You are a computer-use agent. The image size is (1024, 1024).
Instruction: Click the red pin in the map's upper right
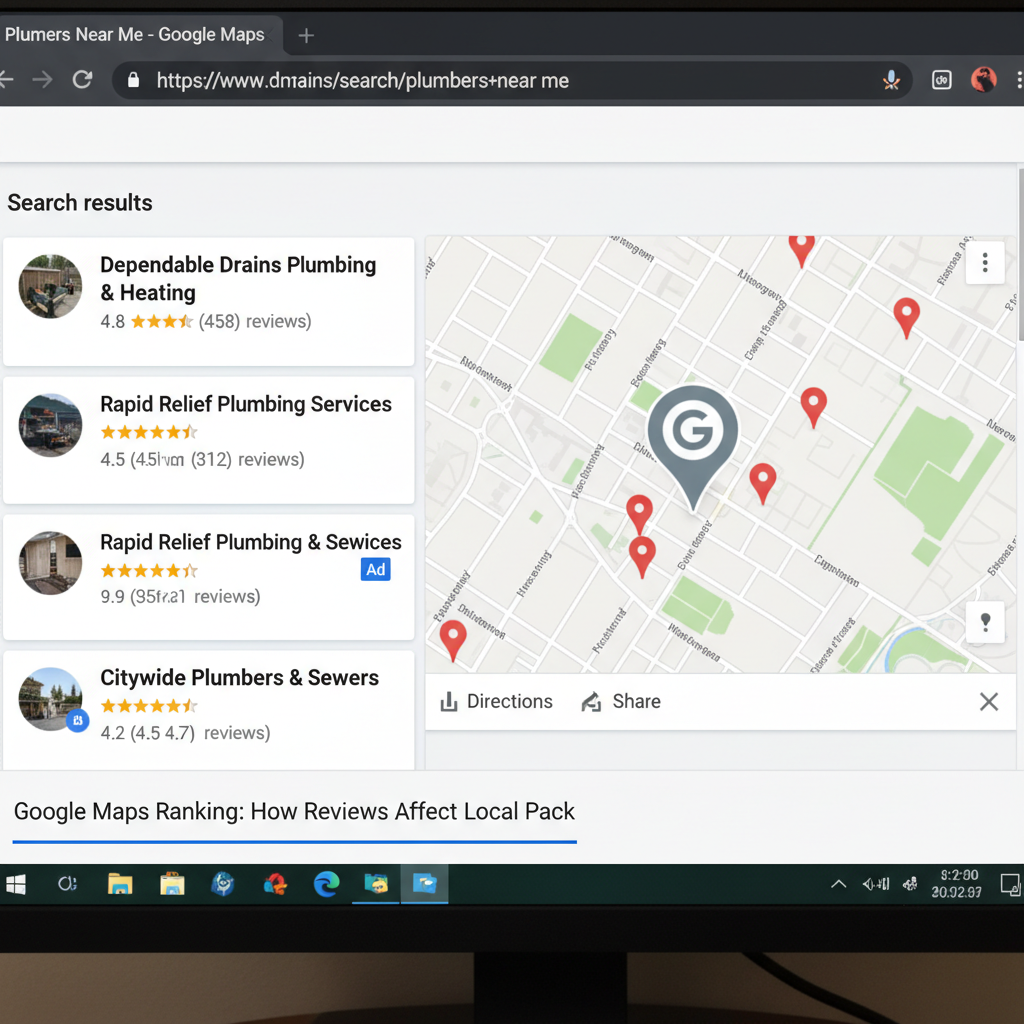coord(906,317)
